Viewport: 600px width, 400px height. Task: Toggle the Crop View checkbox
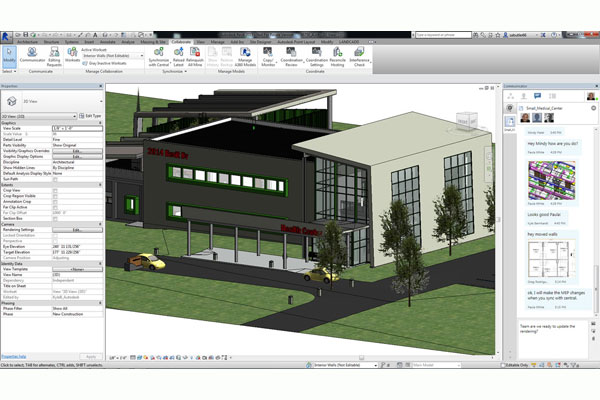(x=55, y=190)
